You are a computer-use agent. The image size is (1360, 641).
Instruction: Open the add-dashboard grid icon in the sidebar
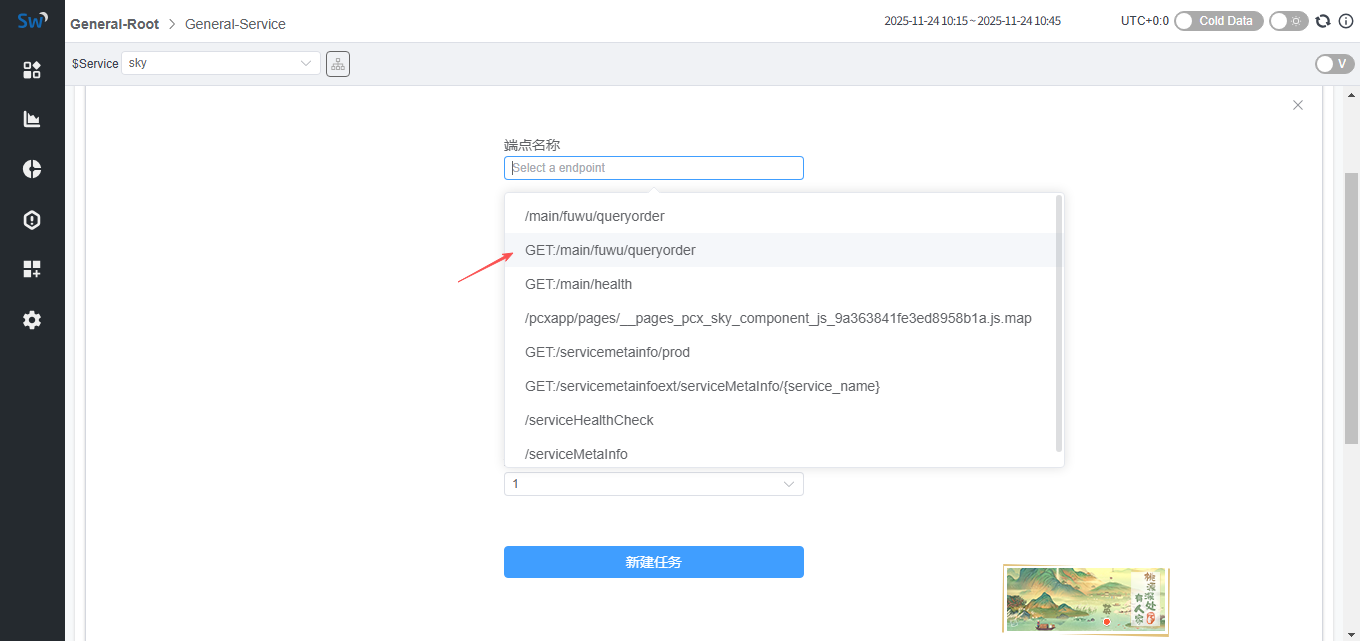[x=32, y=269]
